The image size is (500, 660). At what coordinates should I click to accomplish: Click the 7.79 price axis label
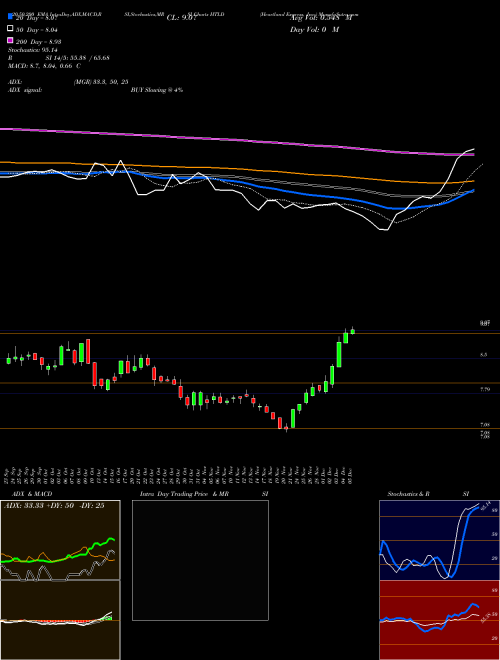click(x=484, y=389)
